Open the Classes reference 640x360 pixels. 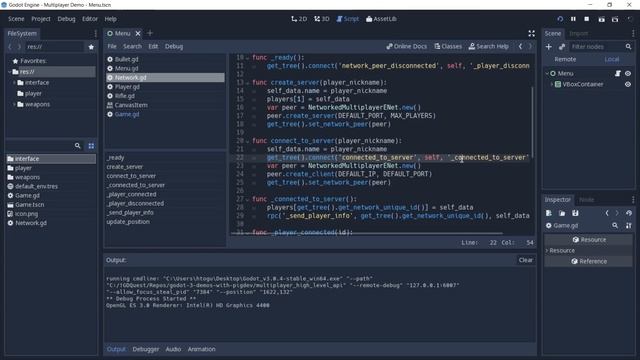448,47
